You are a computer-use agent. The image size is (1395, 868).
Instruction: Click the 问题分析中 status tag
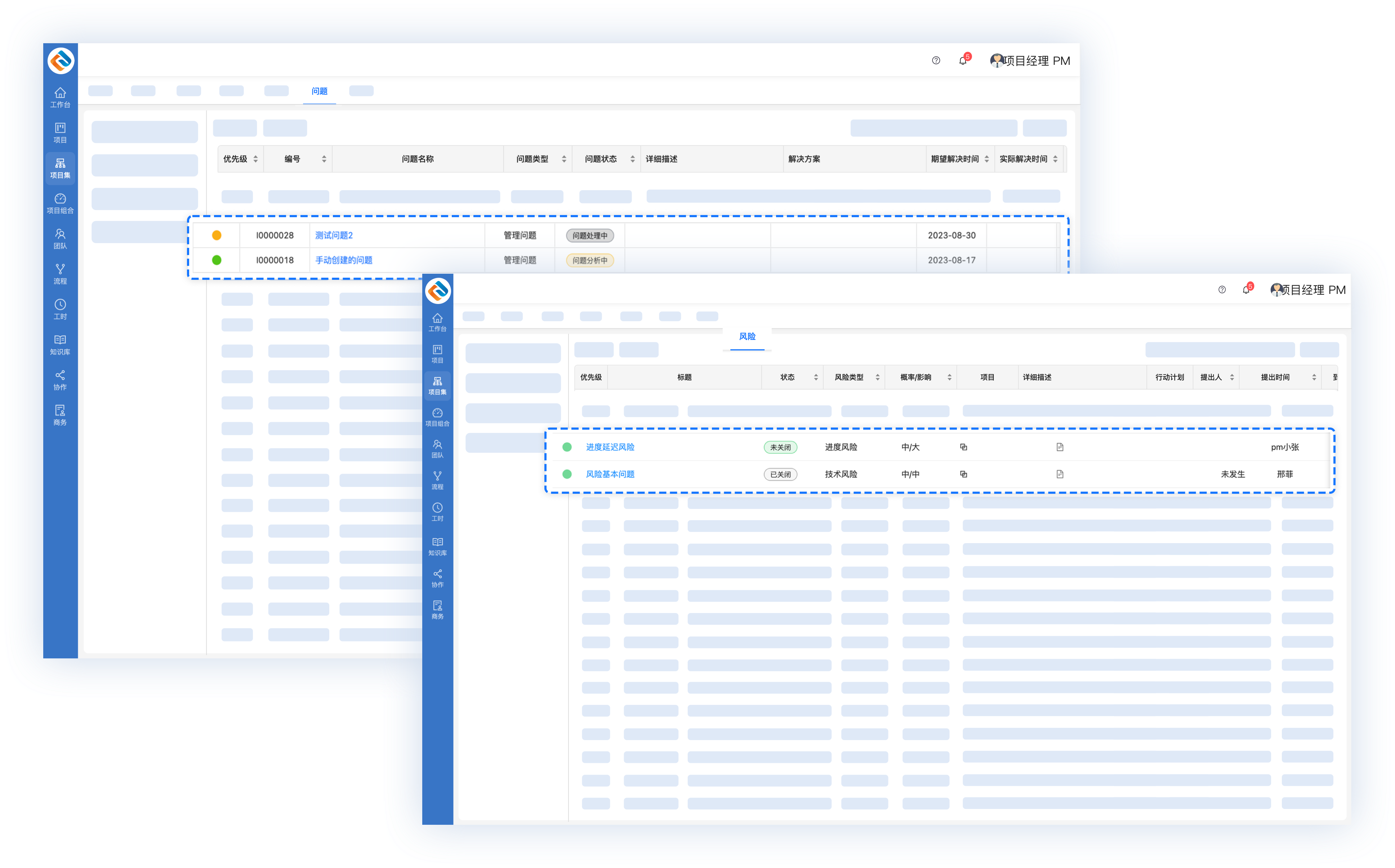[589, 260]
